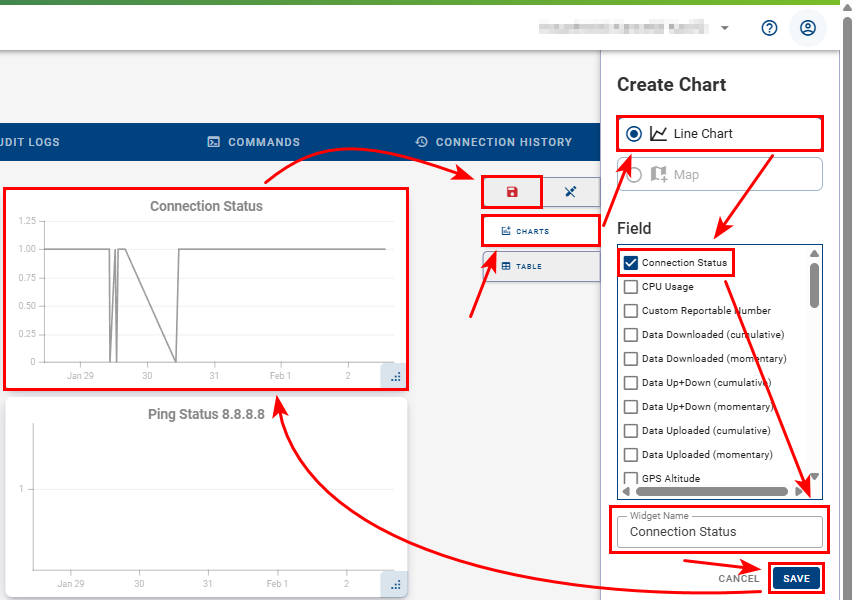853x600 pixels.
Task: Click the red save layout icon
Action: pyautogui.click(x=512, y=192)
